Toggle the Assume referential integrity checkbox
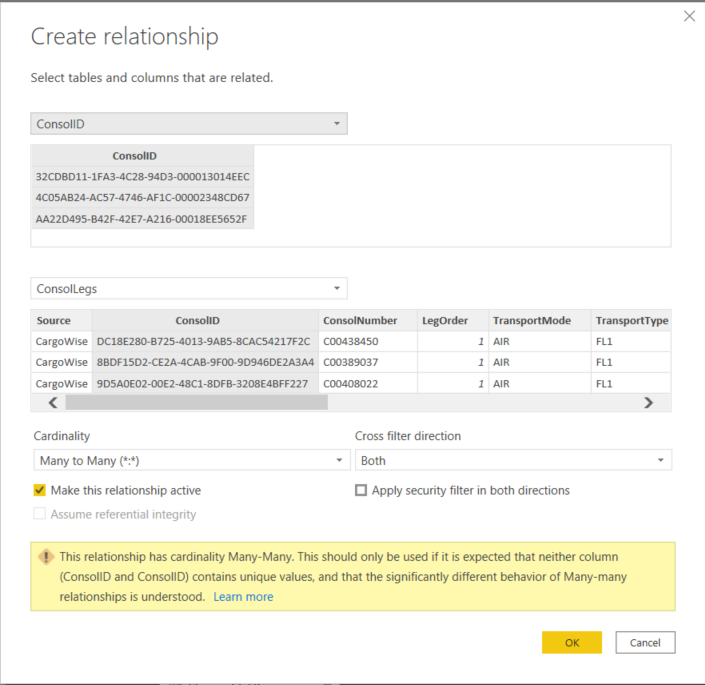Screen dimensions: 705x685 [40, 514]
